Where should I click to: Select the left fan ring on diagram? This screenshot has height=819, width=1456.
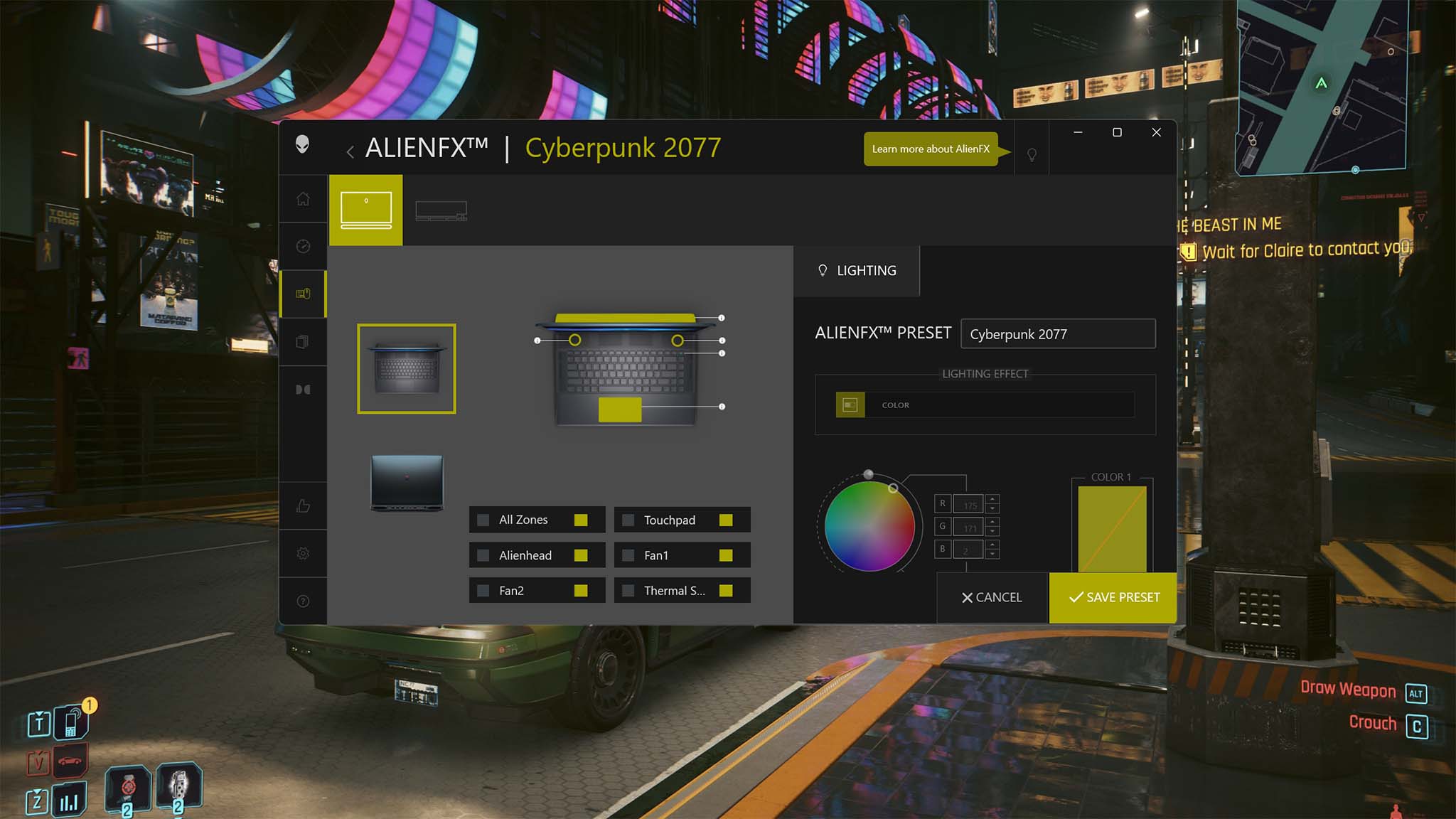point(574,341)
